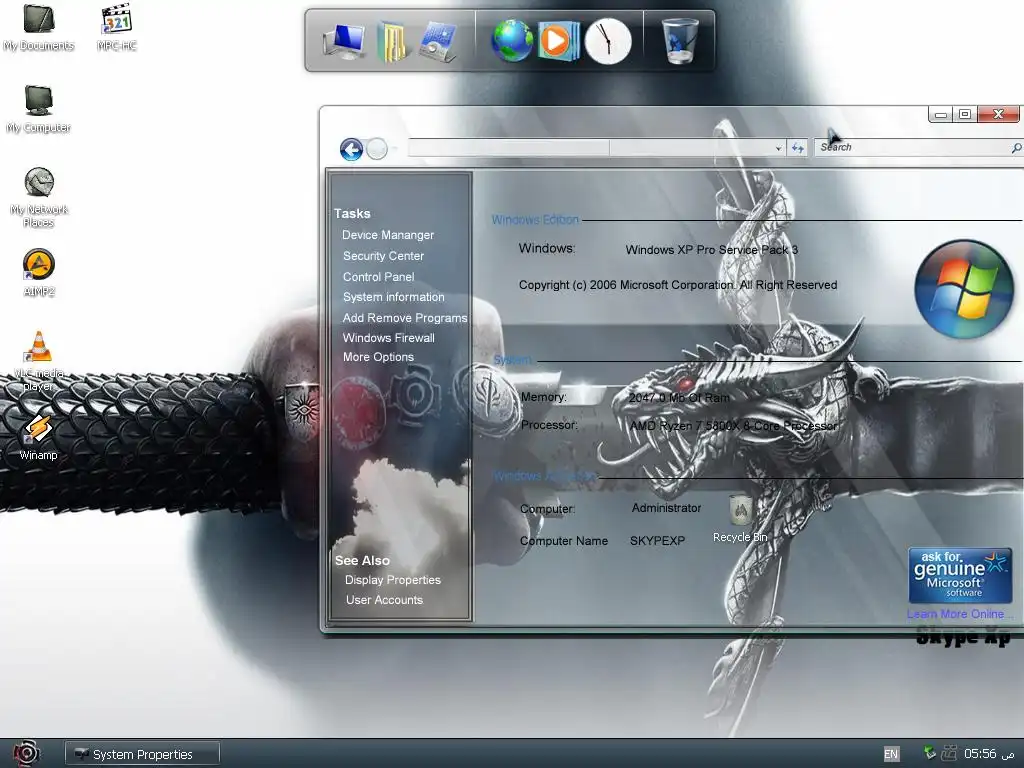This screenshot has height=768, width=1024.
Task: Open Windows Firewall link
Action: [x=389, y=338]
